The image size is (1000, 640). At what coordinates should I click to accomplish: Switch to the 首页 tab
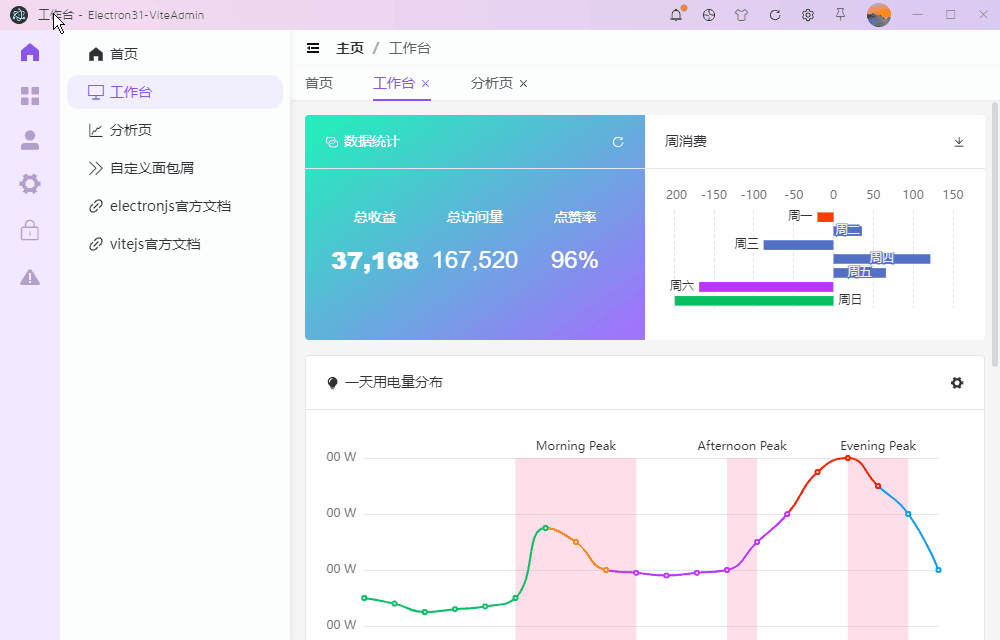pos(319,83)
